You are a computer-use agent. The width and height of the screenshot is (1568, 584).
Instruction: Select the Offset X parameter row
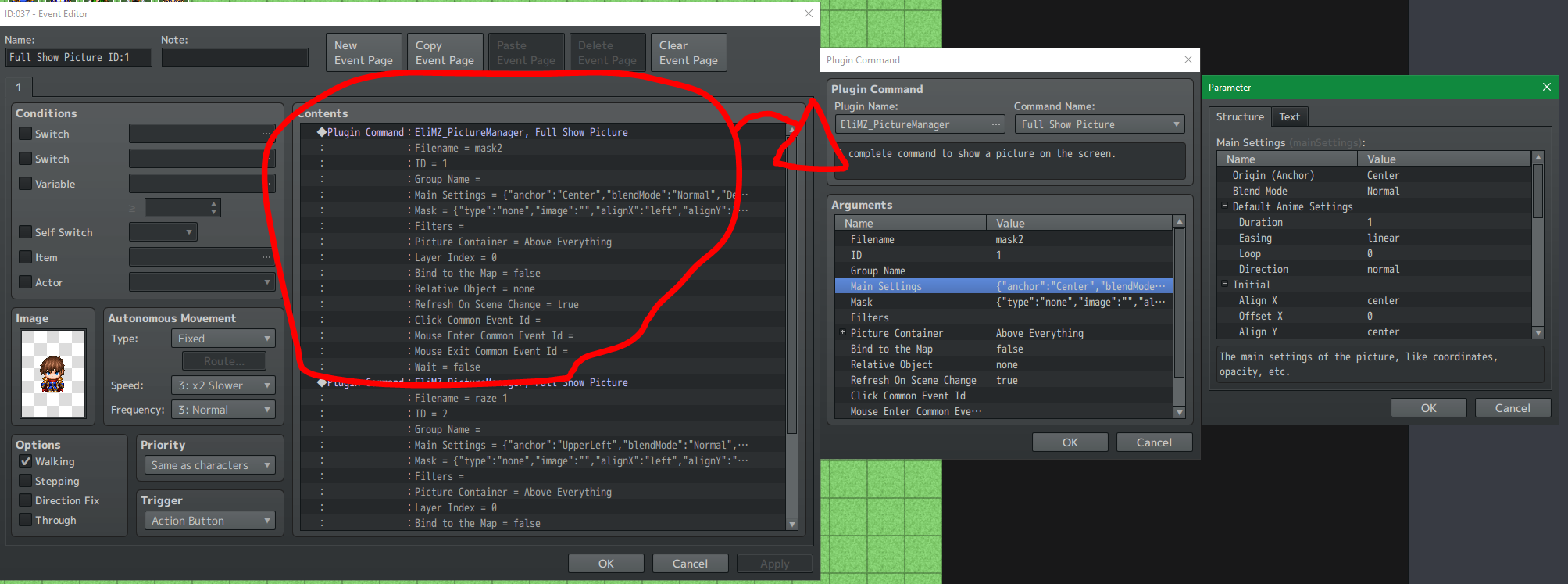click(x=1374, y=316)
